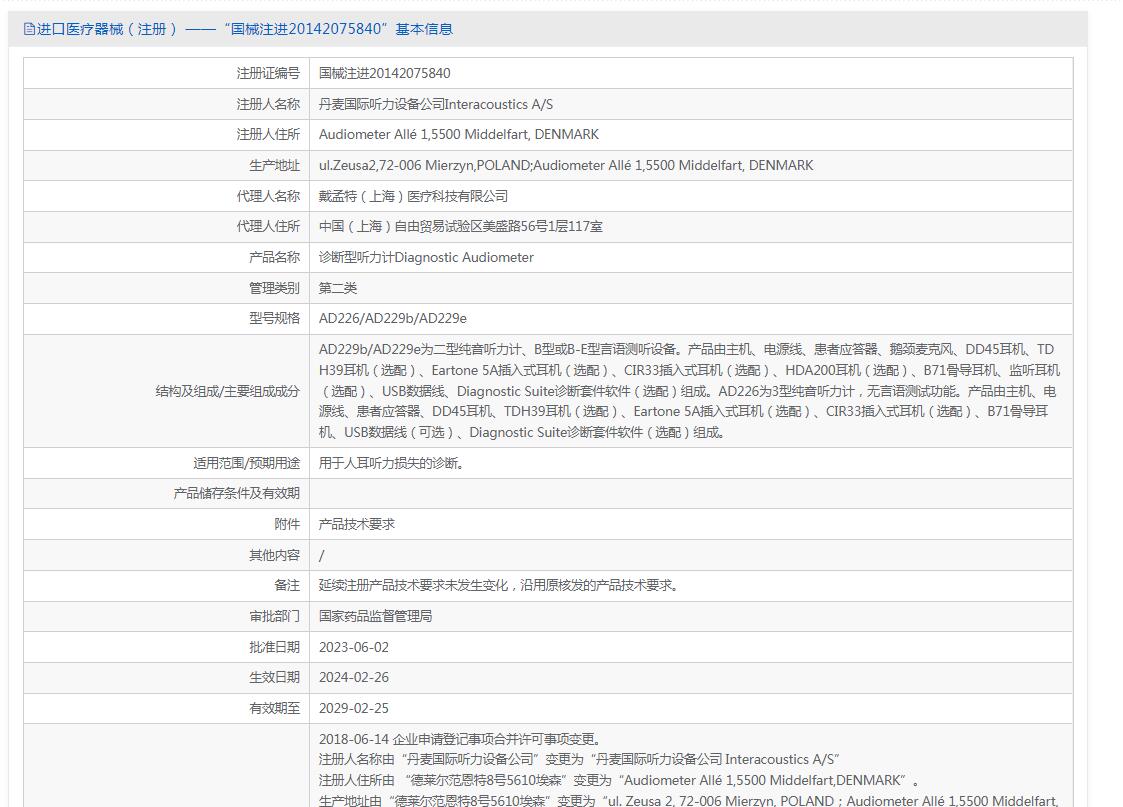Click the label 其他内容

click(274, 555)
